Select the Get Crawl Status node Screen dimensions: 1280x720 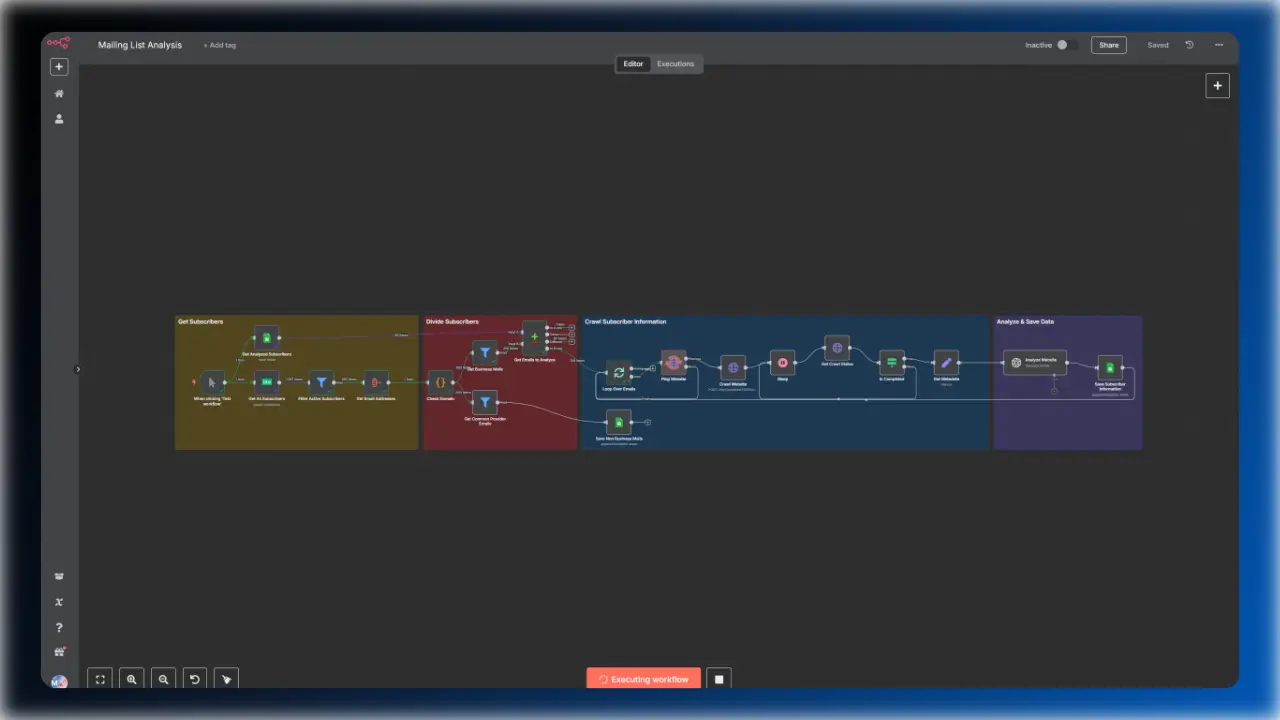point(837,348)
